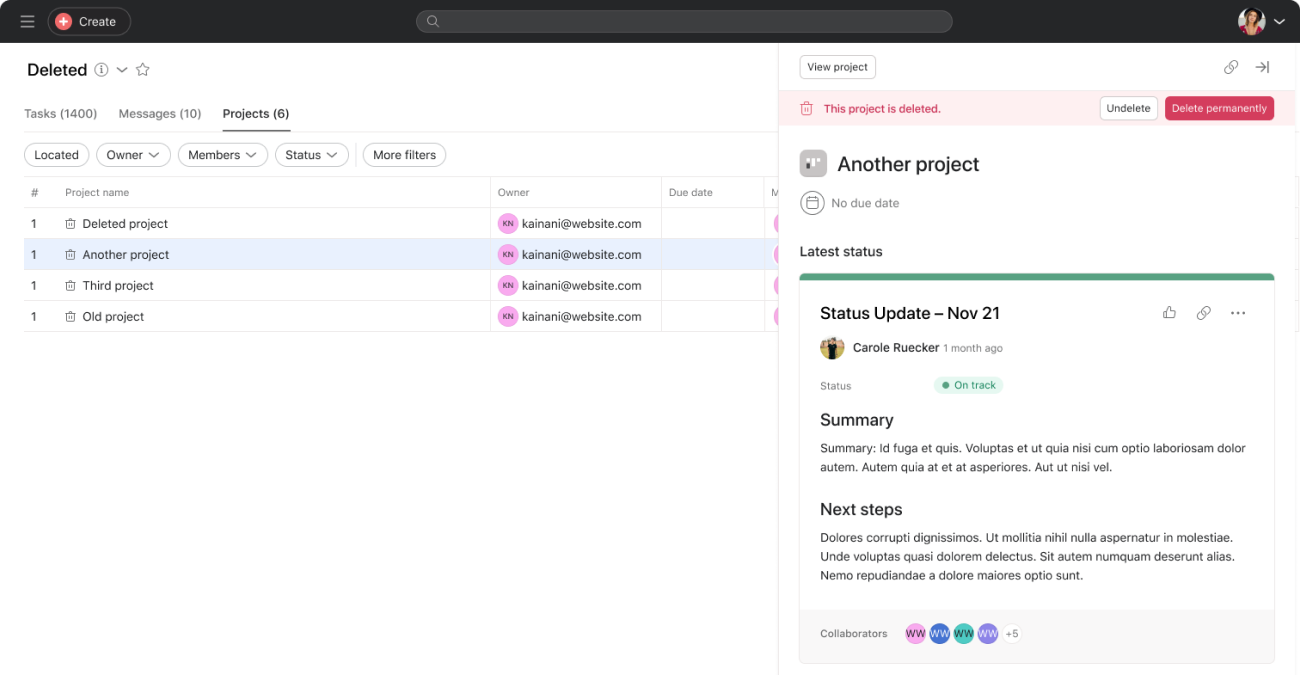This screenshot has width=1300, height=675.
Task: Open the Members filter dropdown
Action: 223,155
